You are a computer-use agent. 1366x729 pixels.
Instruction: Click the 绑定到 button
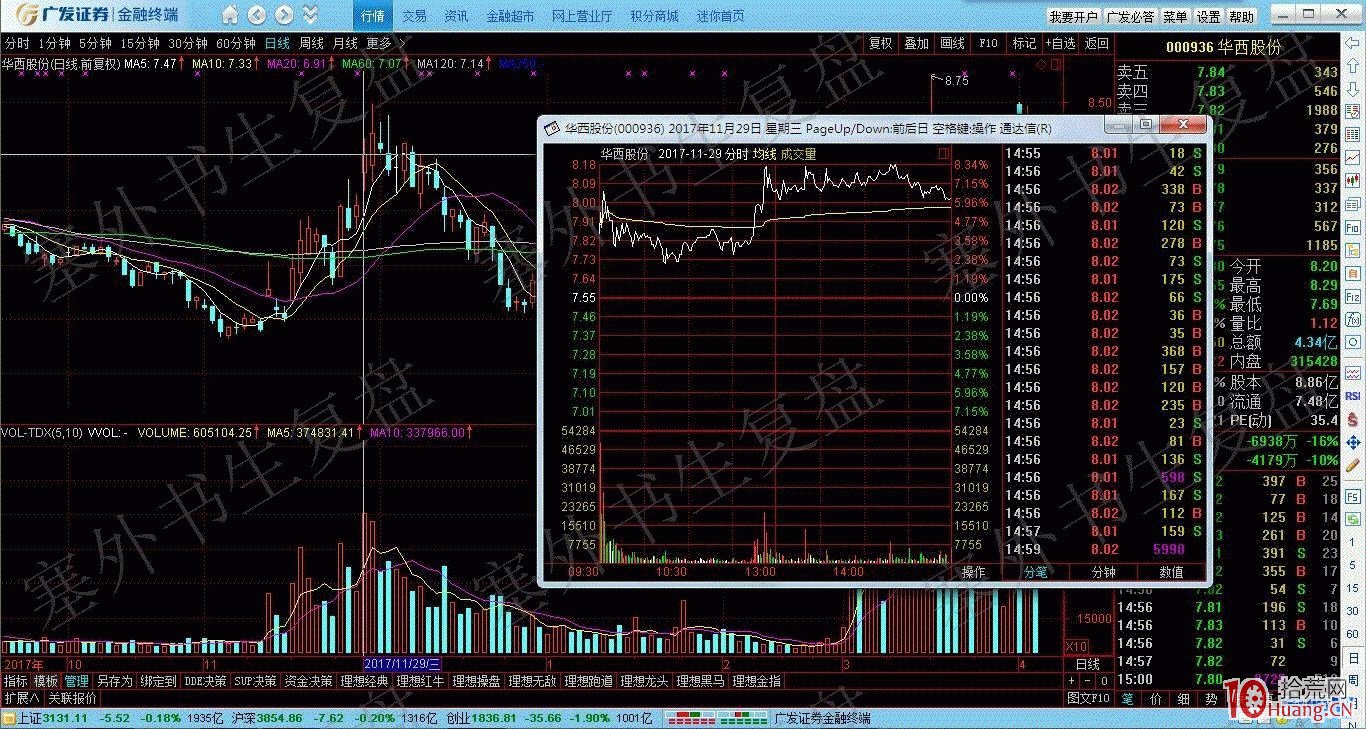click(x=158, y=681)
